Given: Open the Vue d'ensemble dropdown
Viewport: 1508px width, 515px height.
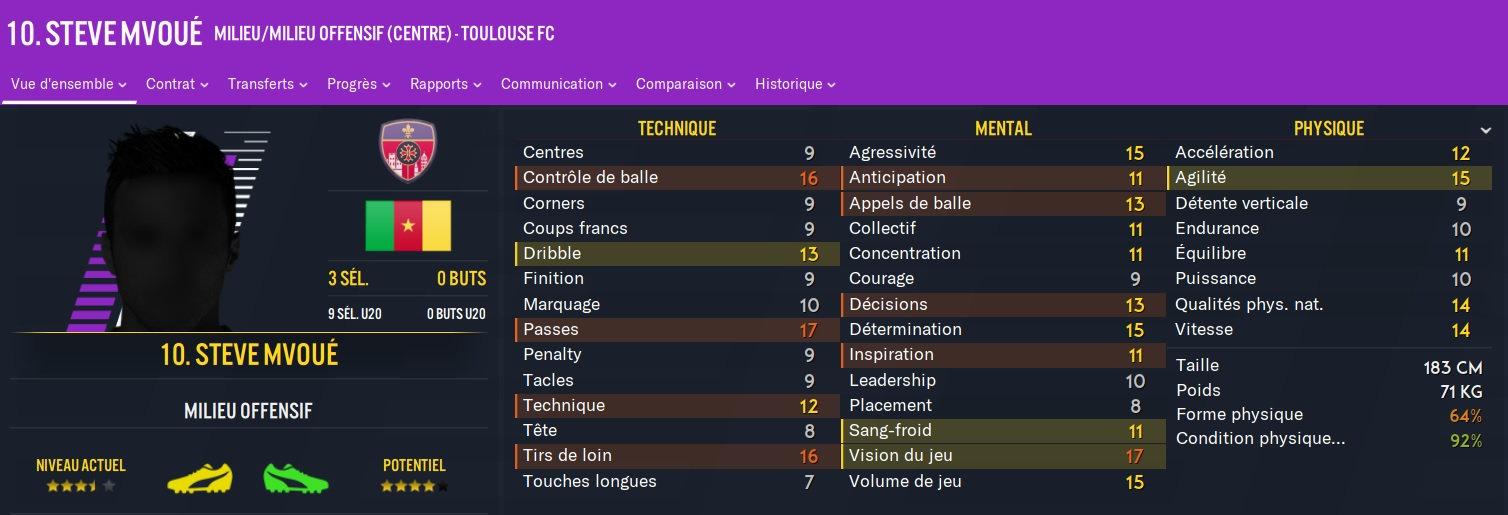Looking at the screenshot, I should point(69,84).
